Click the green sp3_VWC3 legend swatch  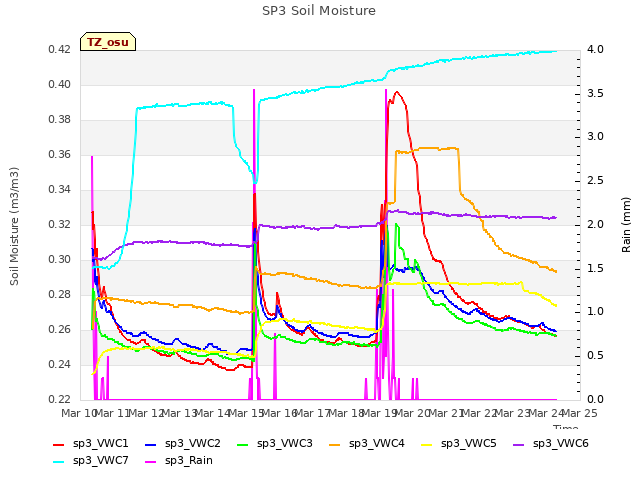click(243, 444)
